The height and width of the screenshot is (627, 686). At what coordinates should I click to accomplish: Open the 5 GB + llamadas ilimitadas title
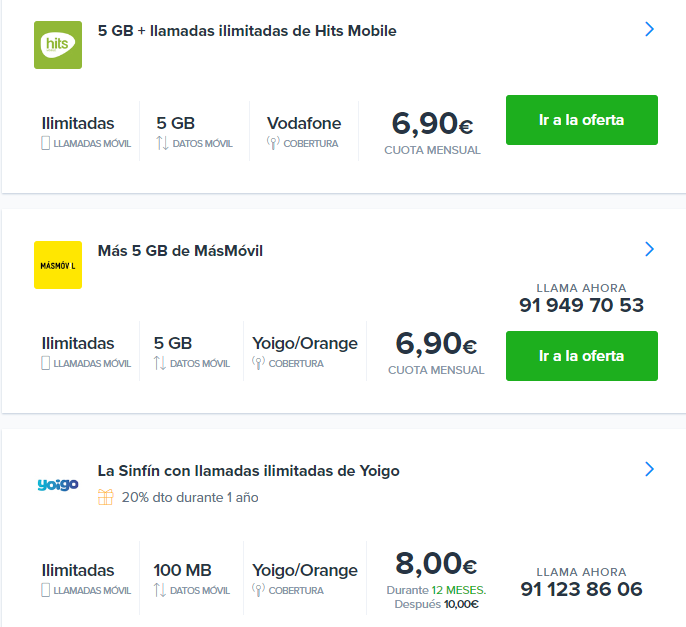[247, 31]
